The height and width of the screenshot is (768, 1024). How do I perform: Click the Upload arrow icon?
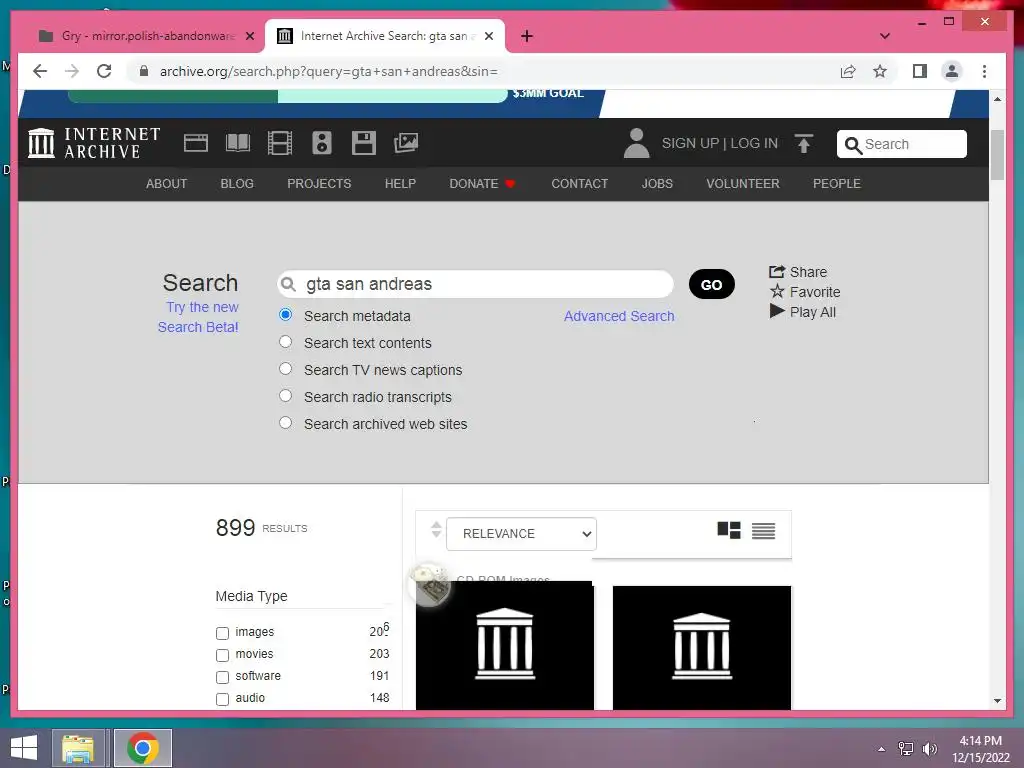[x=804, y=143]
